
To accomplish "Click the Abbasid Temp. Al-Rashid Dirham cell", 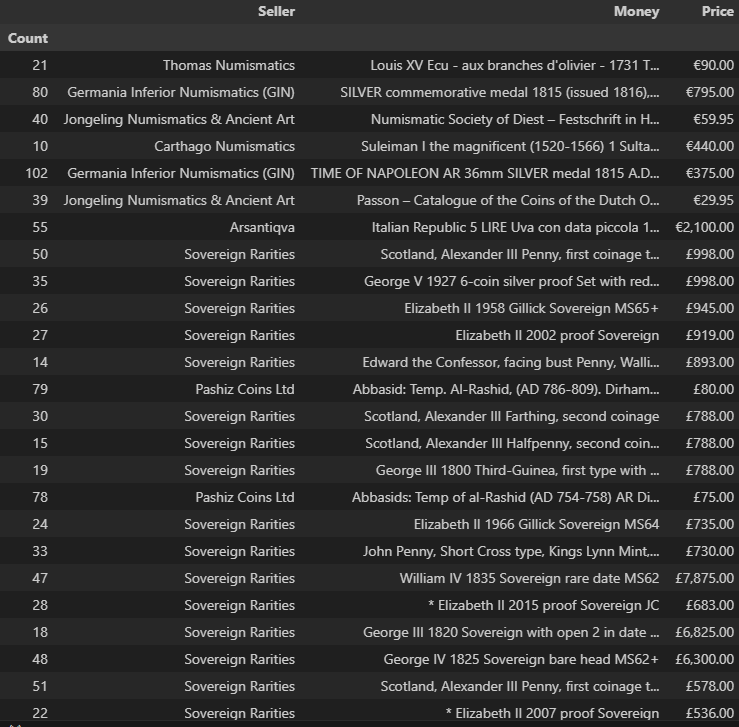I will pyautogui.click(x=506, y=389).
